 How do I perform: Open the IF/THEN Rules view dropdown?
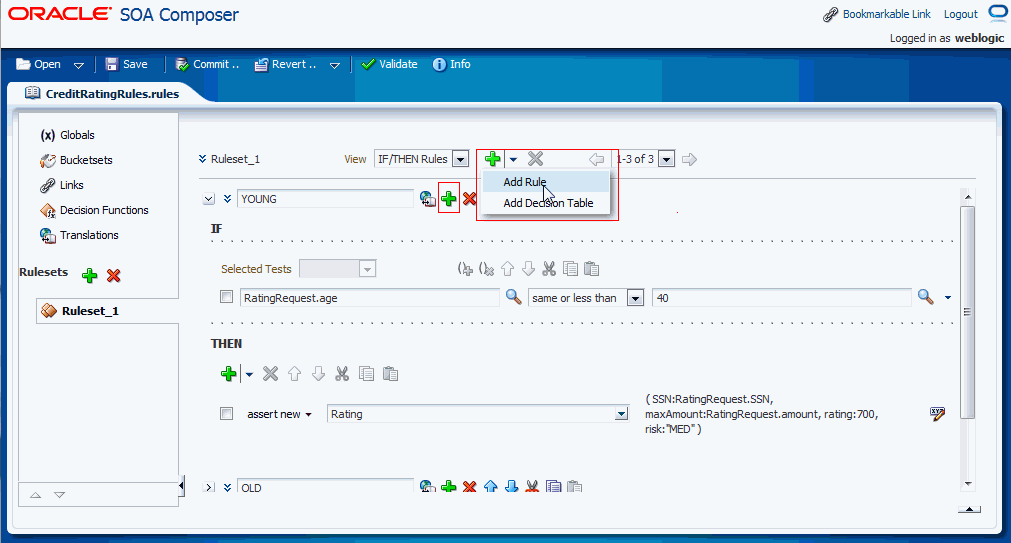click(x=460, y=159)
